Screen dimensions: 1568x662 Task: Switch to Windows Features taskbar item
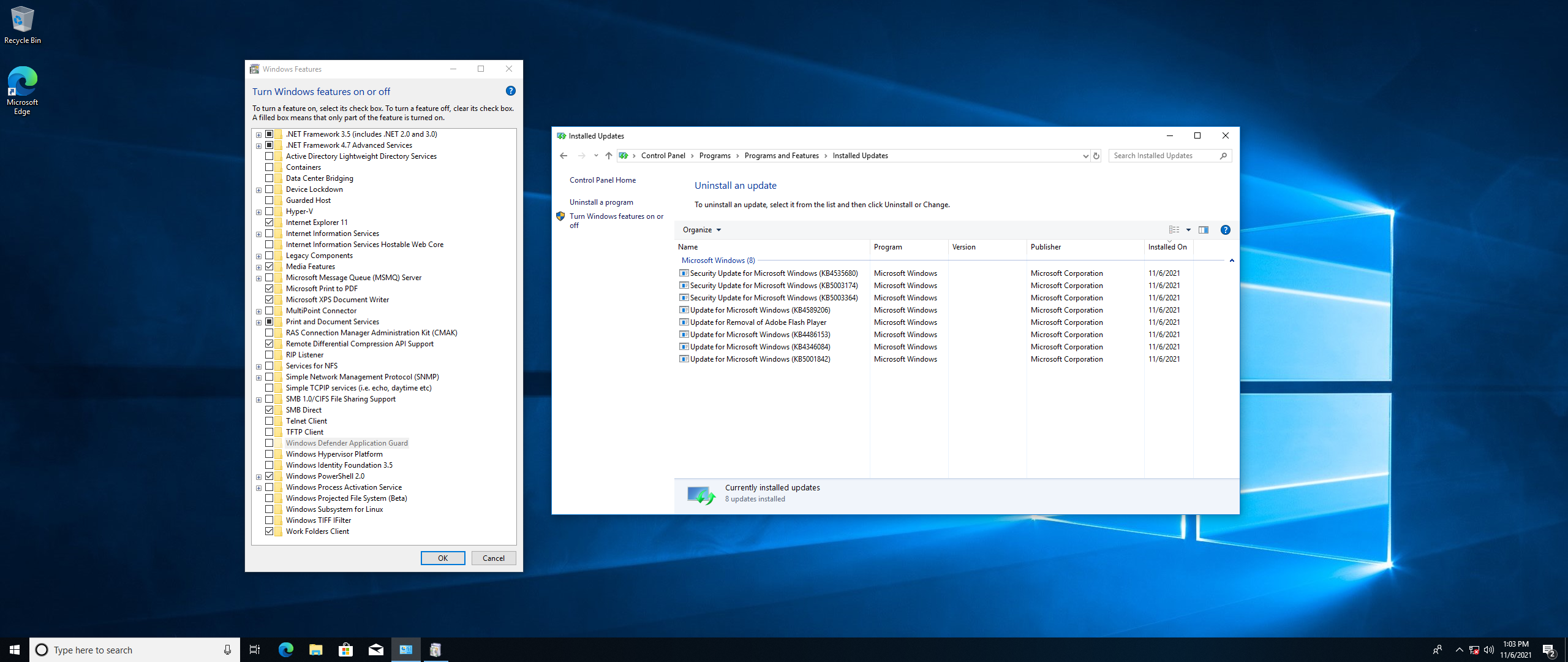435,650
